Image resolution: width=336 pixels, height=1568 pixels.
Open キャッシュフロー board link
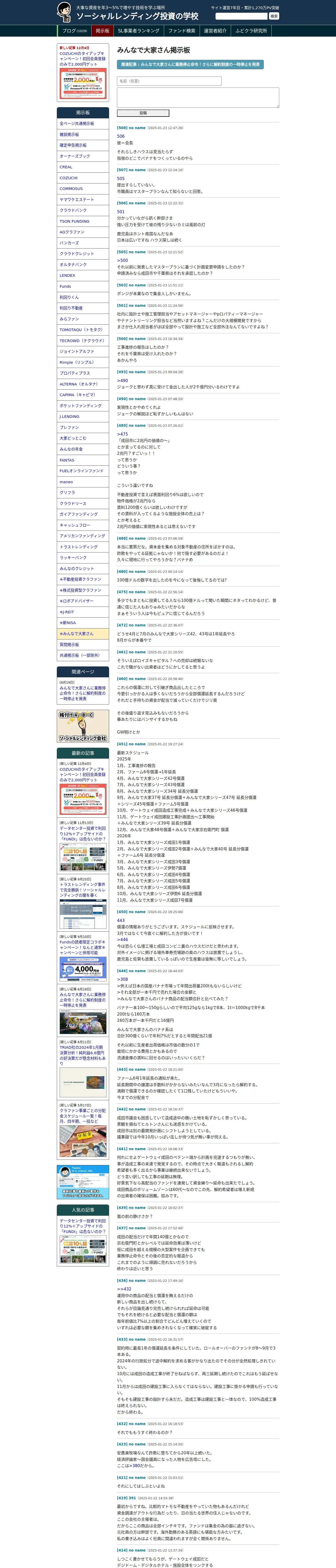(83, 525)
